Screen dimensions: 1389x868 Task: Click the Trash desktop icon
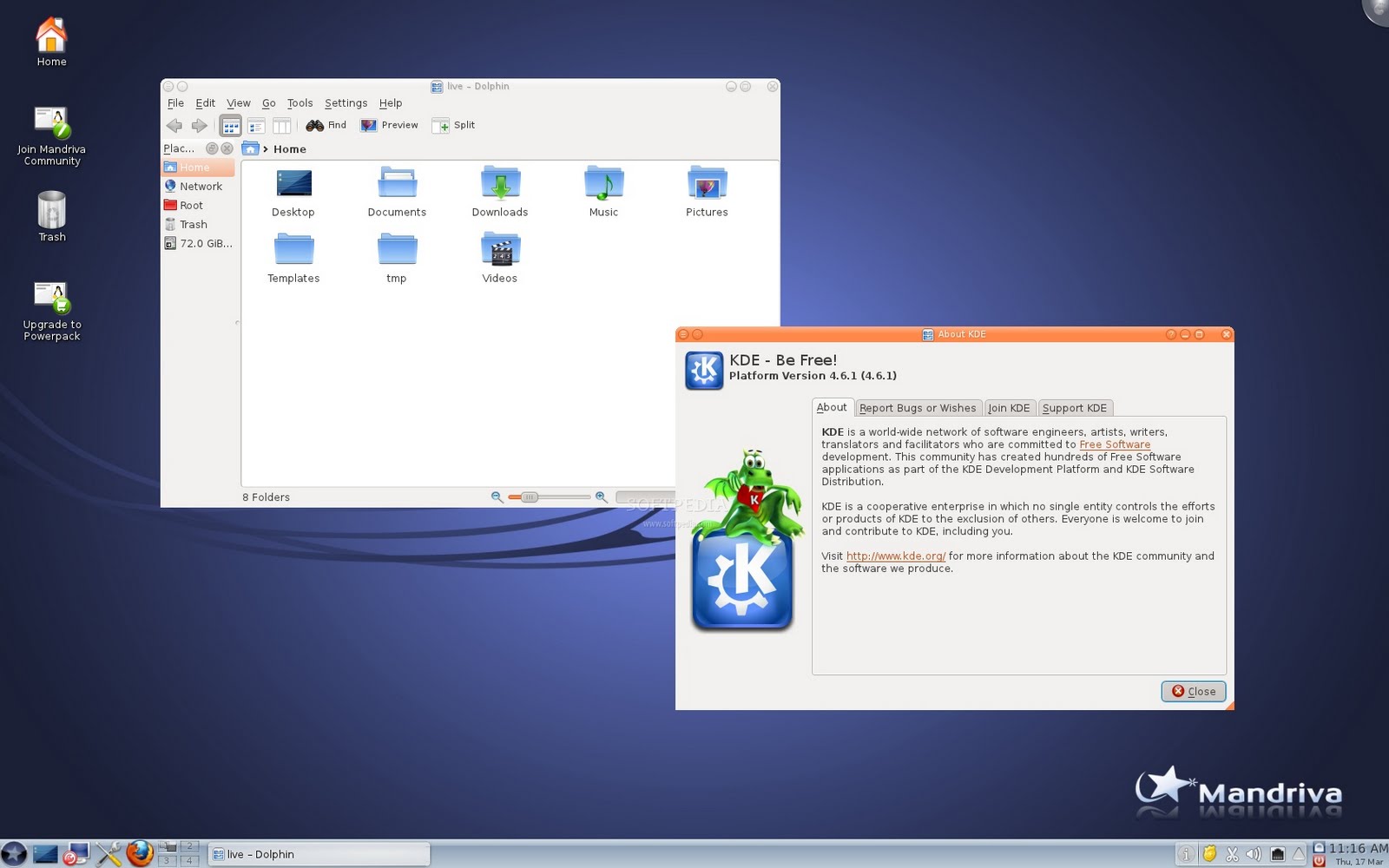pyautogui.click(x=52, y=217)
